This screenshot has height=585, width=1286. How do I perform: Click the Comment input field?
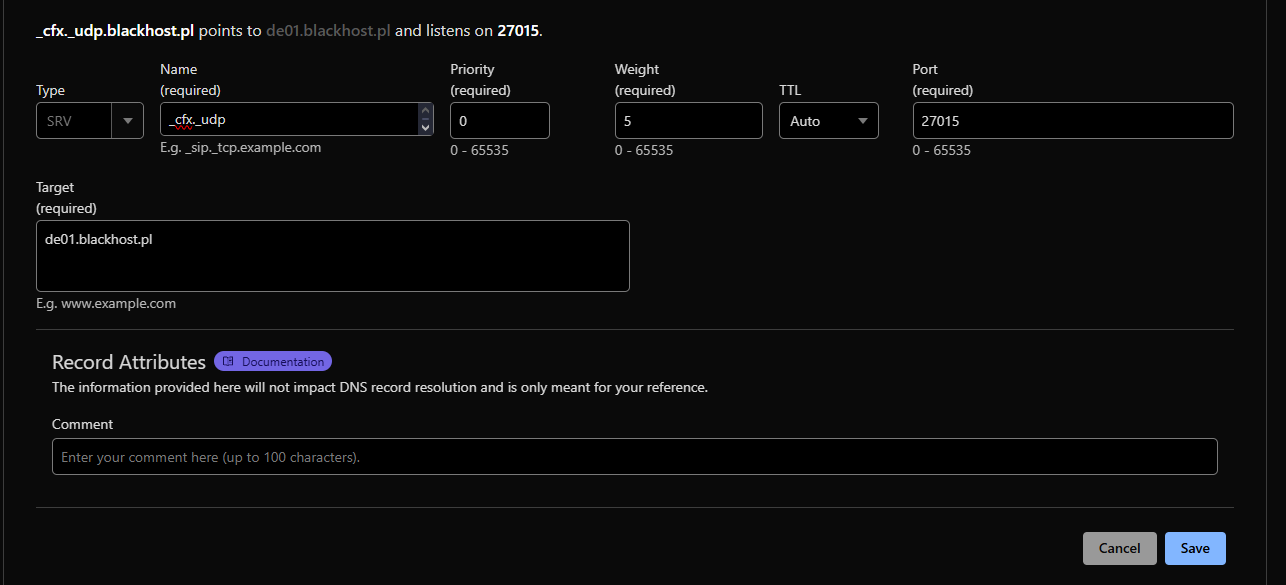point(635,456)
